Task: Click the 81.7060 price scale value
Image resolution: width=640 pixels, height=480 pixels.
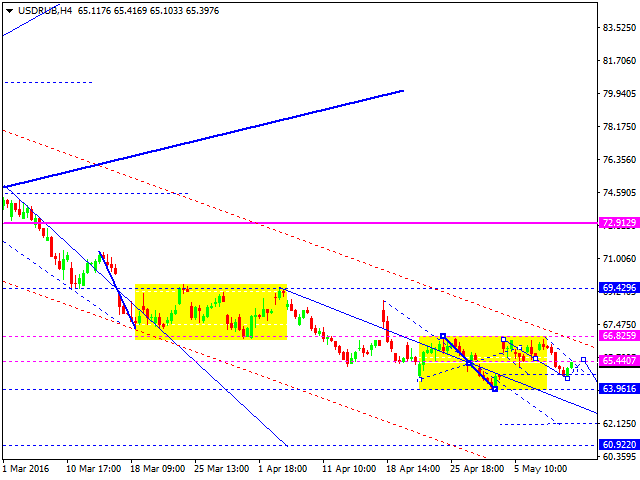Action: tap(619, 61)
